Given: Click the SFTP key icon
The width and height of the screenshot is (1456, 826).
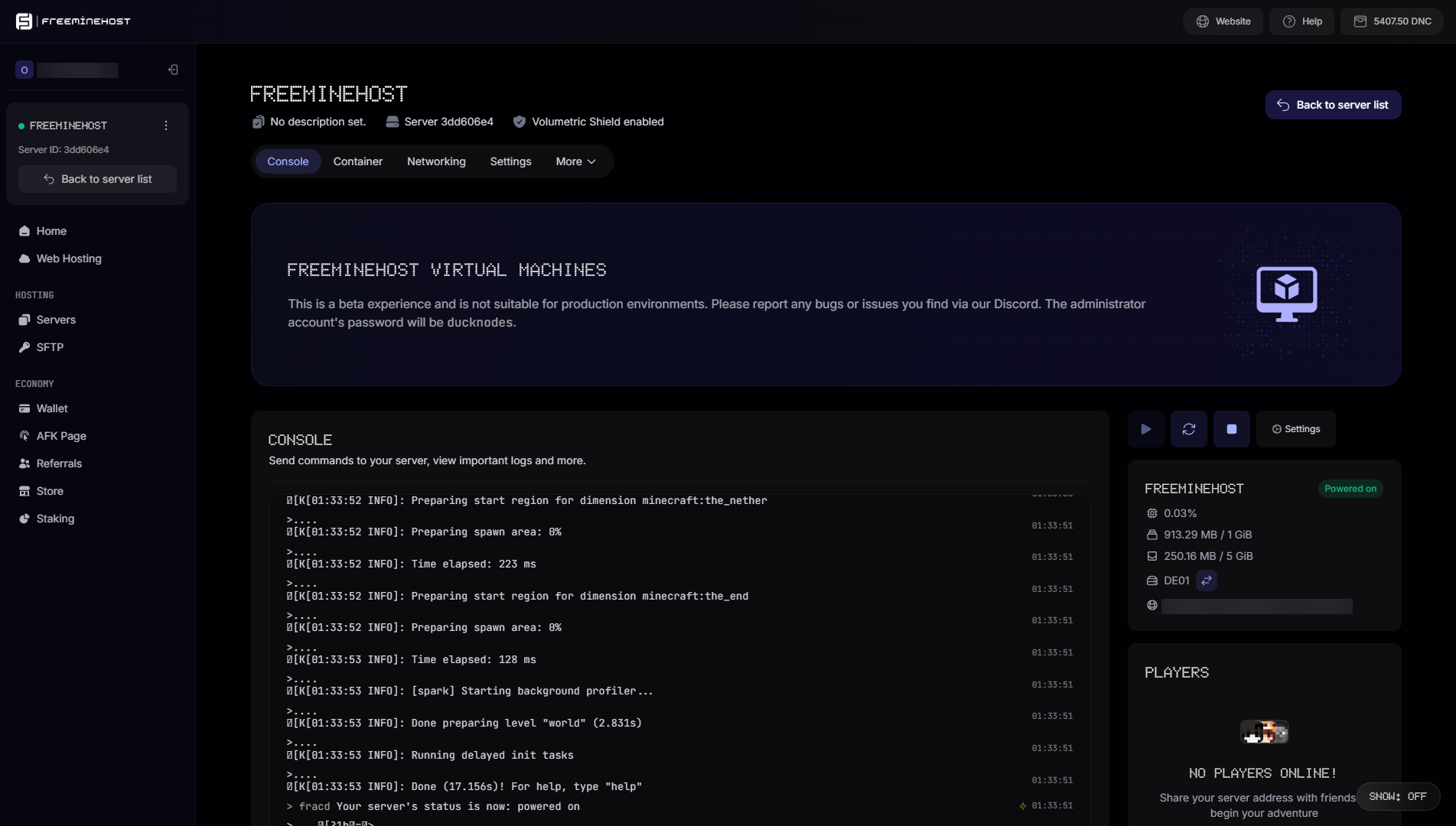Looking at the screenshot, I should click(x=24, y=347).
